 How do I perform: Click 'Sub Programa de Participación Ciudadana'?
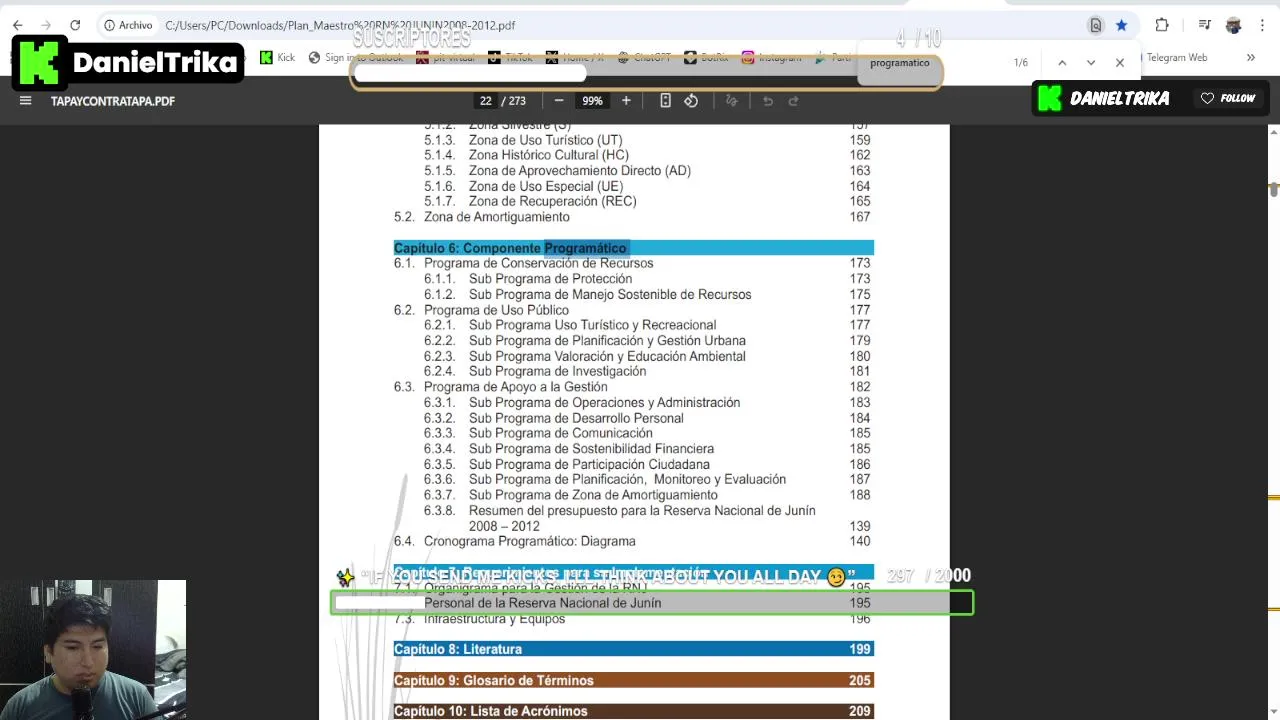coord(589,464)
